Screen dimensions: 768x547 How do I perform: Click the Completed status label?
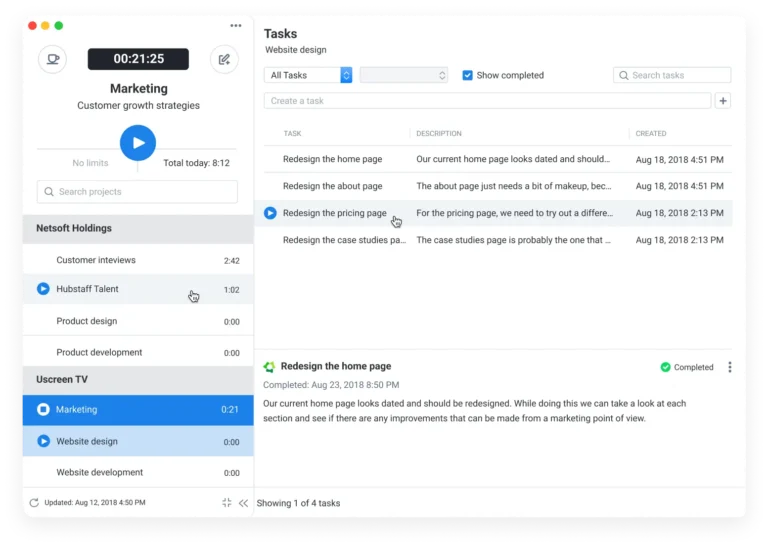[694, 367]
